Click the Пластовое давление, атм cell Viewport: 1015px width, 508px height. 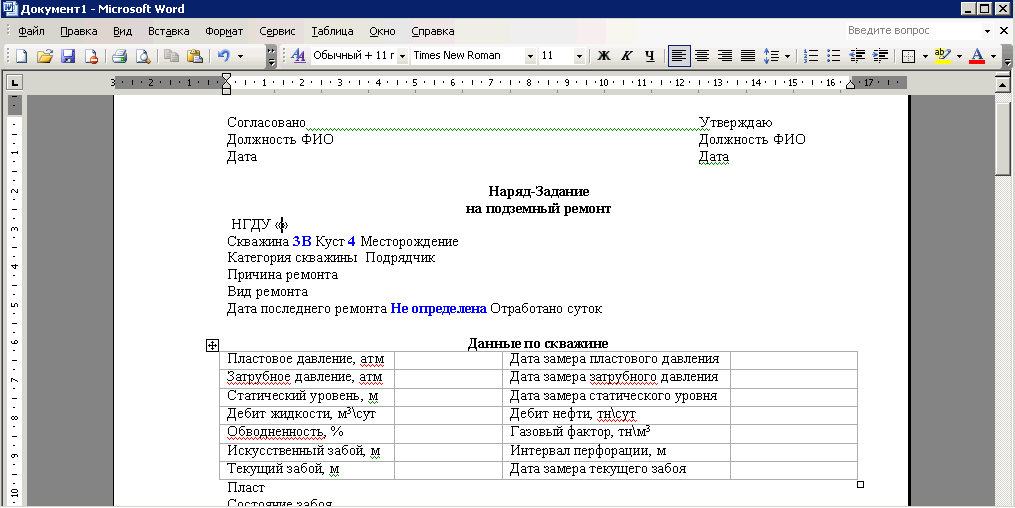coord(307,360)
